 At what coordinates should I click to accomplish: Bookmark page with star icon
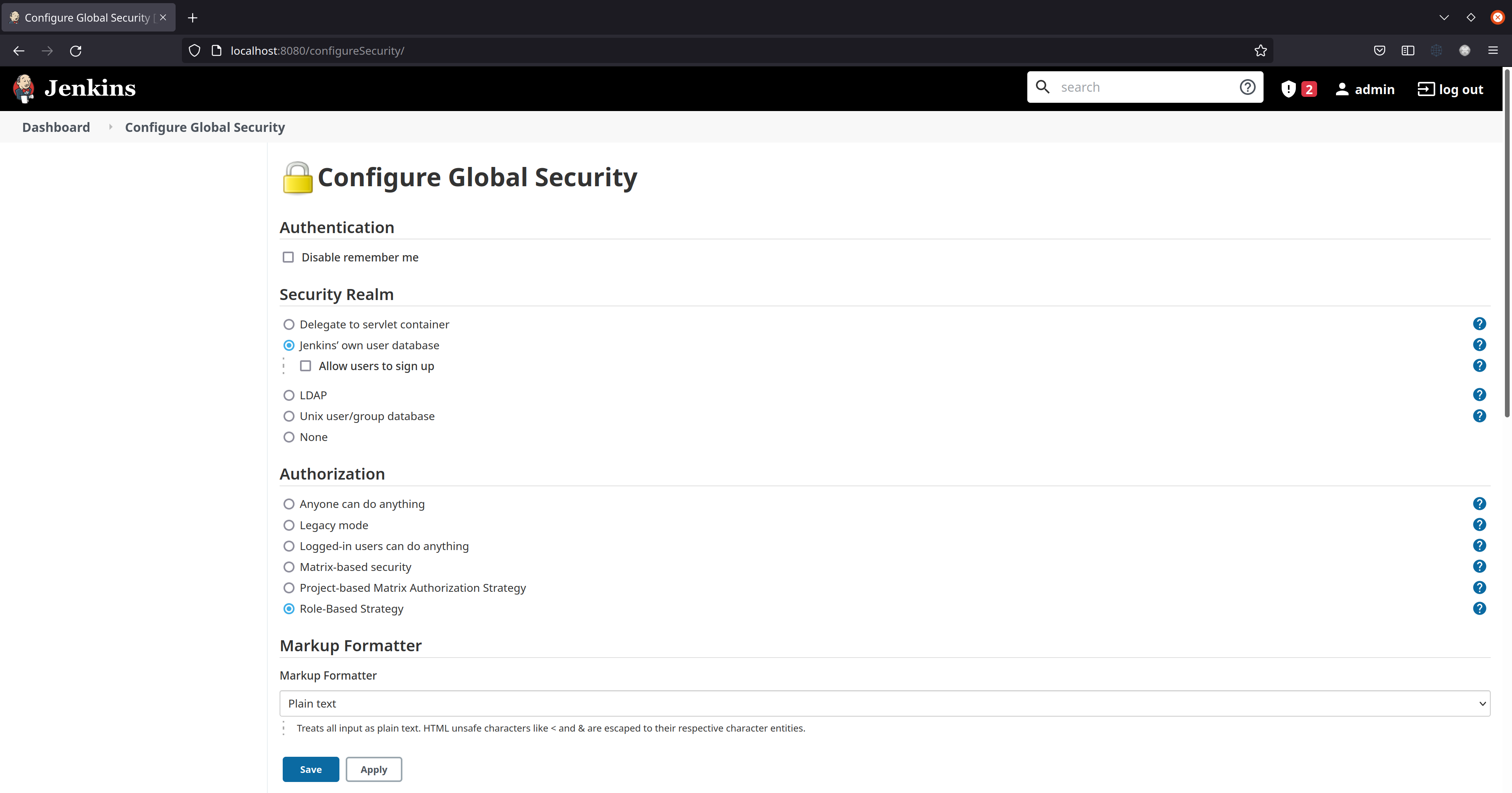(1260, 50)
